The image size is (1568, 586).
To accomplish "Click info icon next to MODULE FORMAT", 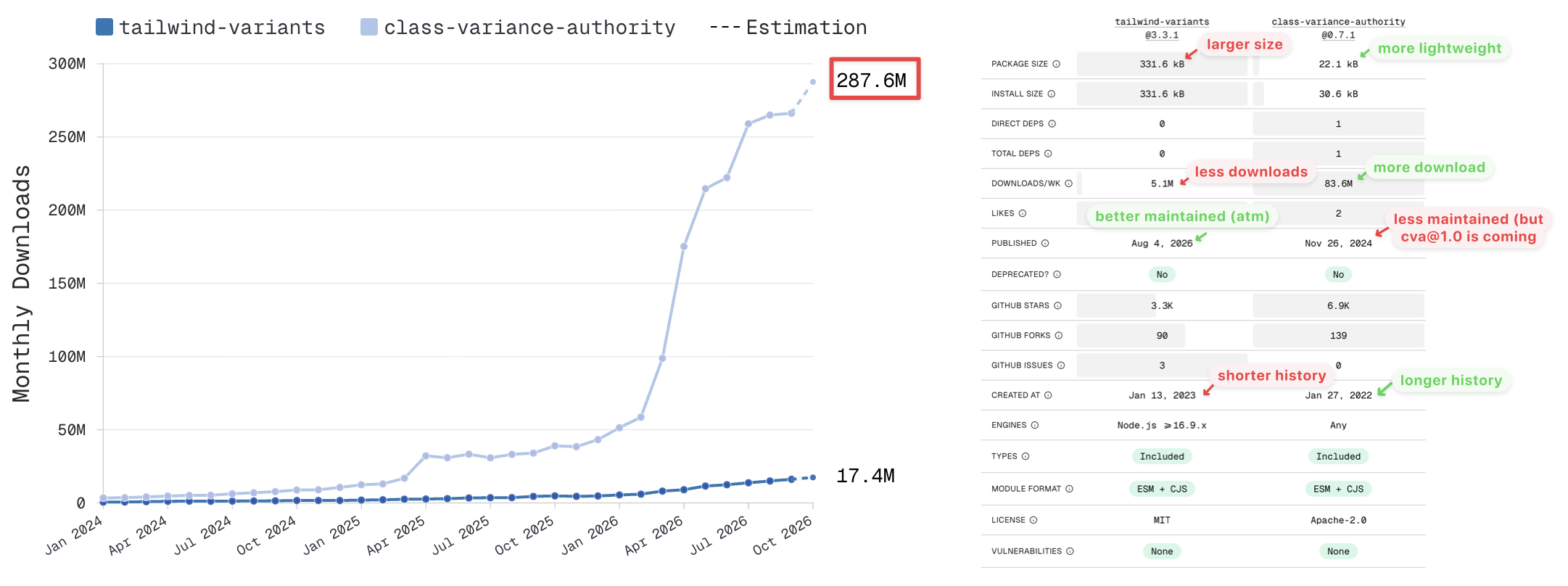I will pos(1069,489).
